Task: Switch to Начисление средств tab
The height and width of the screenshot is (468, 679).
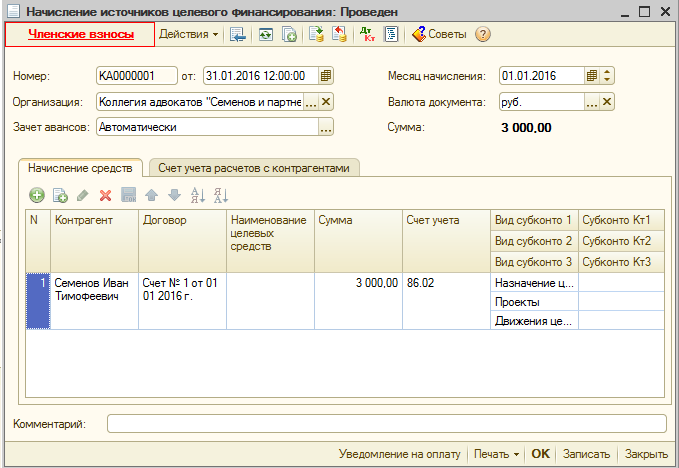Action: pyautogui.click(x=80, y=168)
